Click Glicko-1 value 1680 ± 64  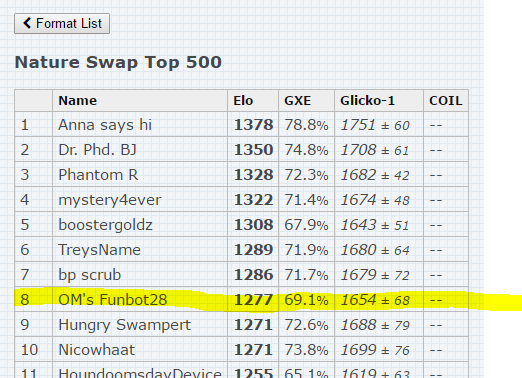click(x=375, y=250)
